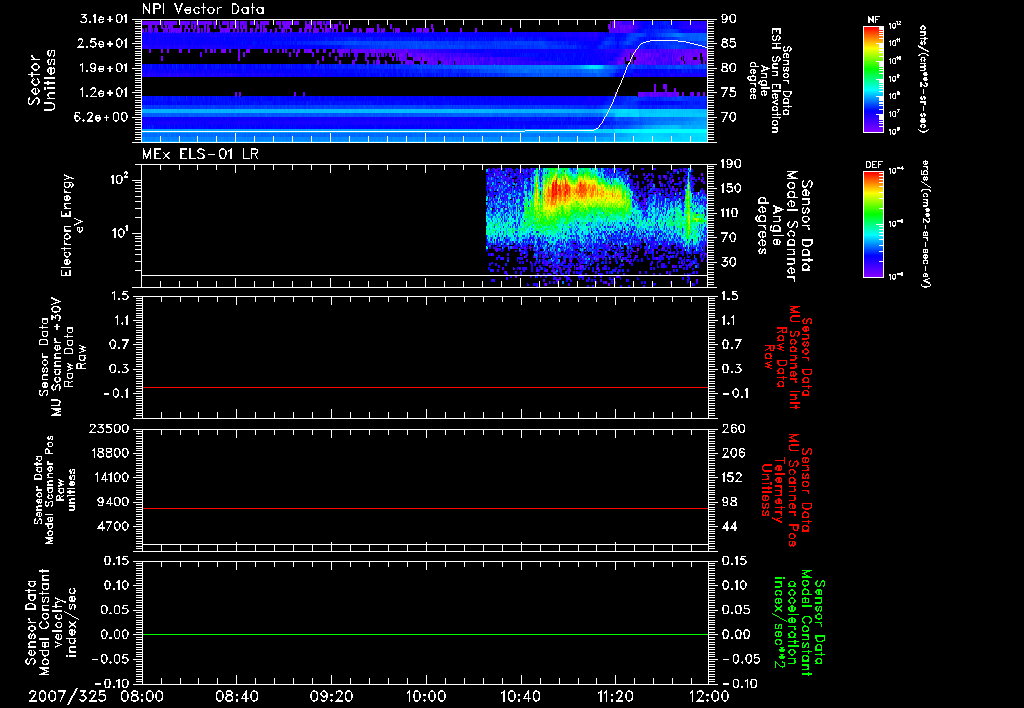Click the 110 scanner angle tick label
This screenshot has height=708, width=1024.
pos(731,213)
